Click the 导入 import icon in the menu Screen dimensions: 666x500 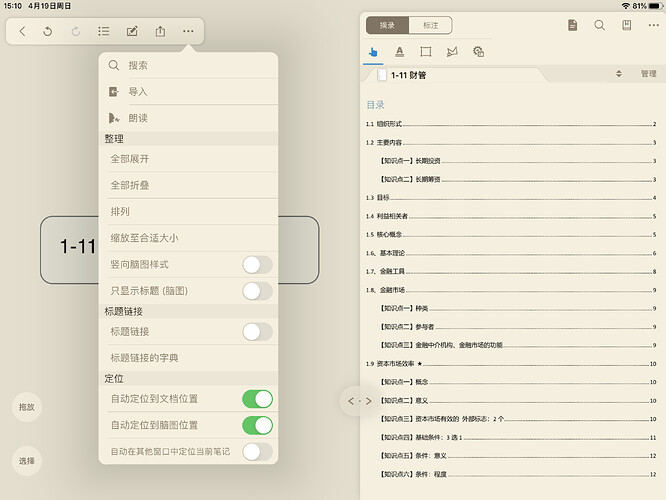point(113,92)
